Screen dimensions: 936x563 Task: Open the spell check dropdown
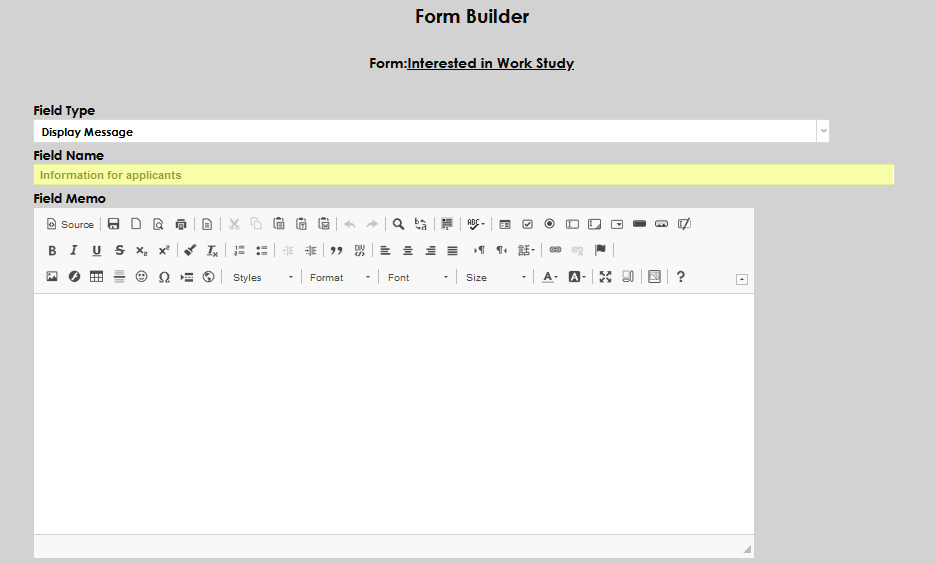(476, 224)
